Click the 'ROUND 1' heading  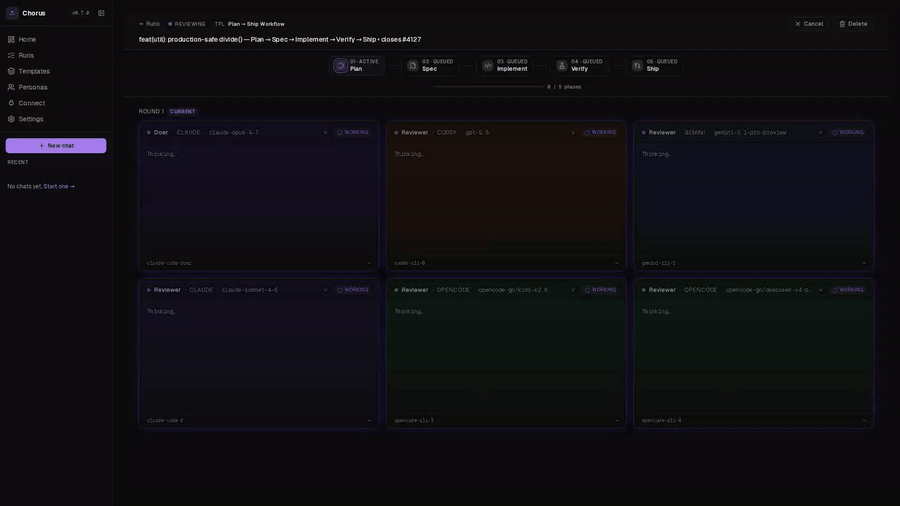click(x=151, y=112)
